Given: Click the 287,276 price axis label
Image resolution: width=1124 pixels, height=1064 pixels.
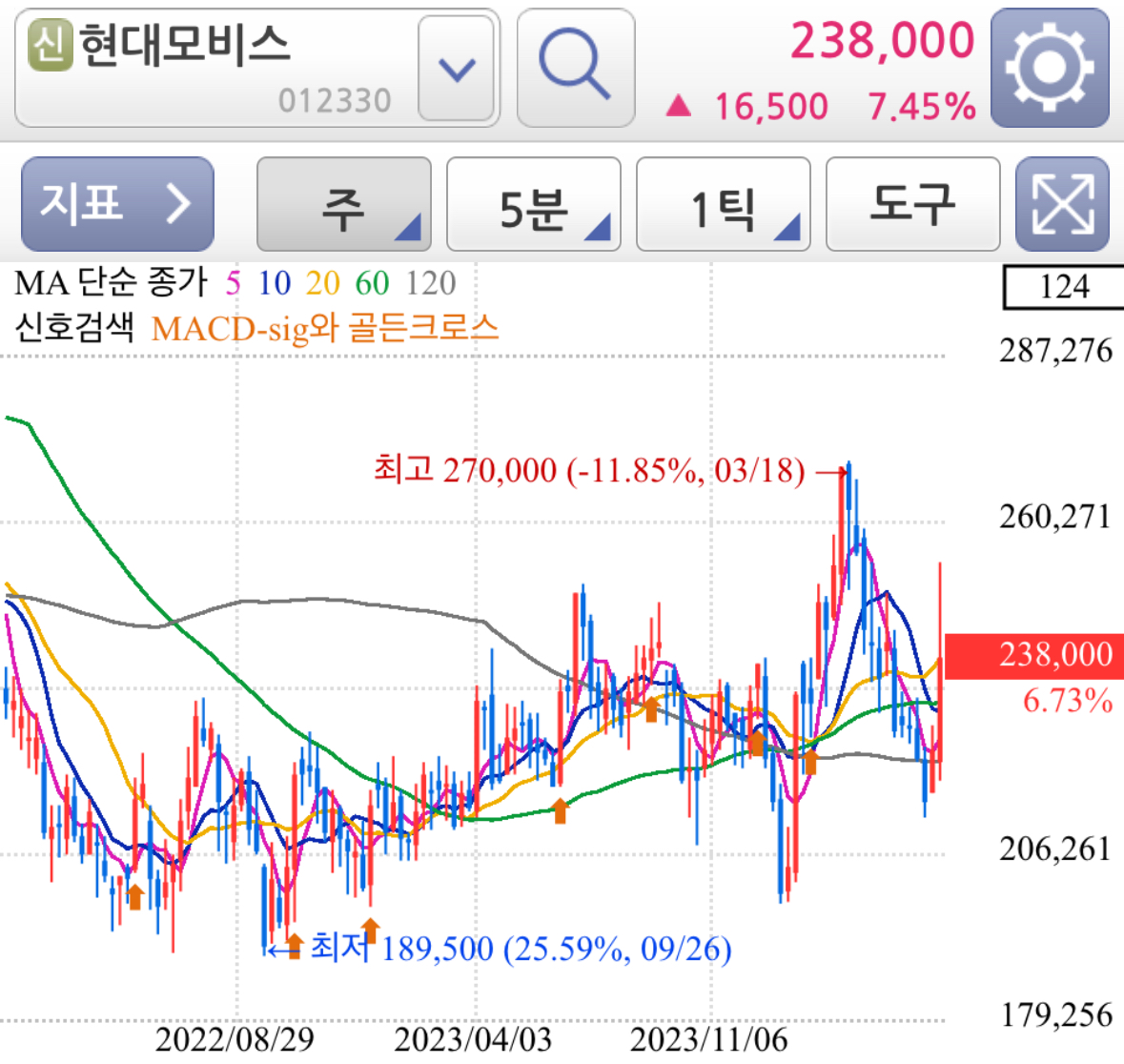Looking at the screenshot, I should click(1055, 351).
